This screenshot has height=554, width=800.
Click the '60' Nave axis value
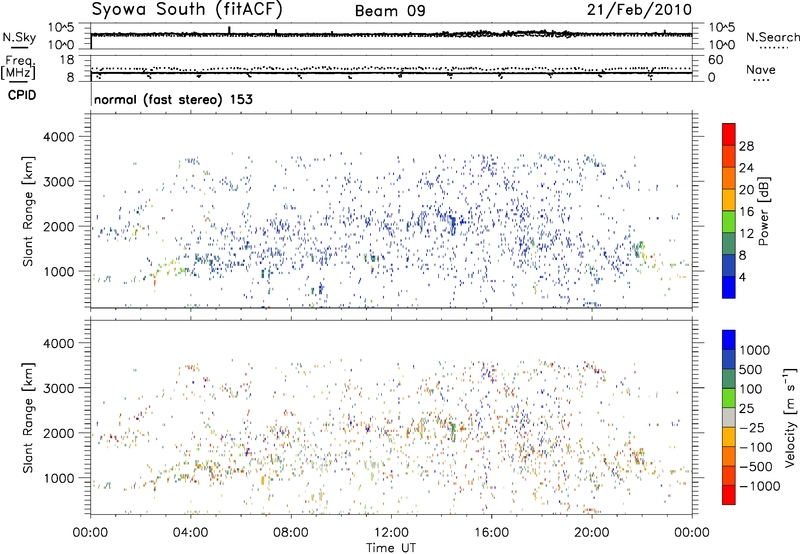point(716,60)
